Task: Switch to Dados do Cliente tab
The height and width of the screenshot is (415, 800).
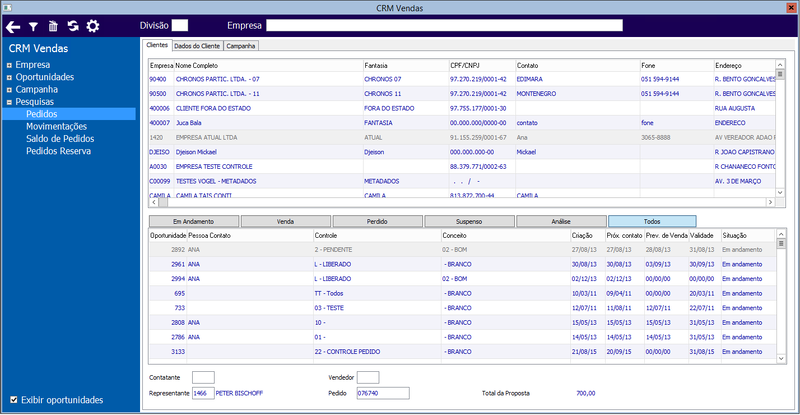Action: 197,46
